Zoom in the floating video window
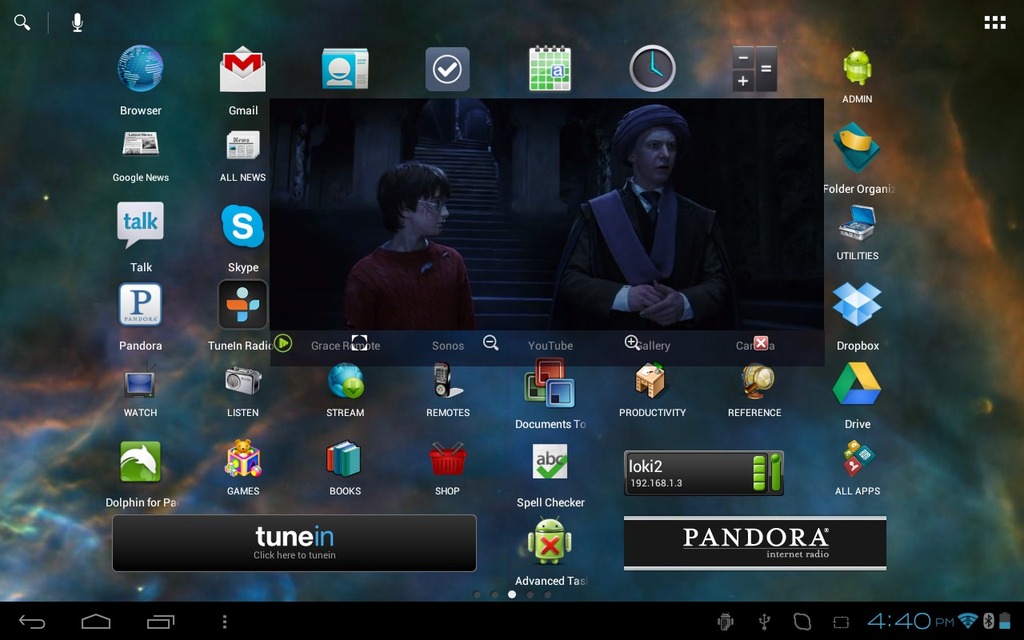This screenshot has width=1024, height=640. 632,343
